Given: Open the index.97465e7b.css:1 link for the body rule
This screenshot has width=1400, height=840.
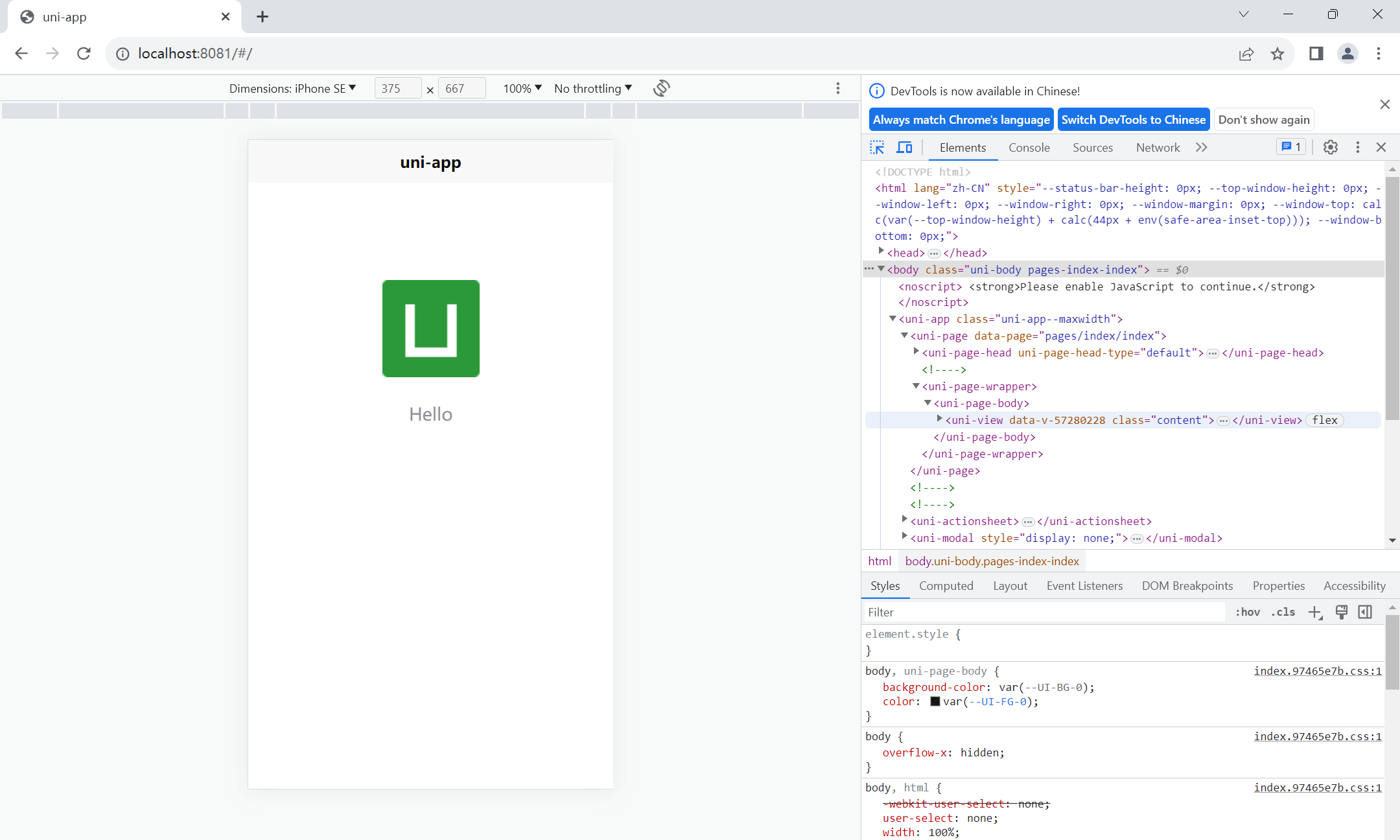Looking at the screenshot, I should coord(1317,736).
